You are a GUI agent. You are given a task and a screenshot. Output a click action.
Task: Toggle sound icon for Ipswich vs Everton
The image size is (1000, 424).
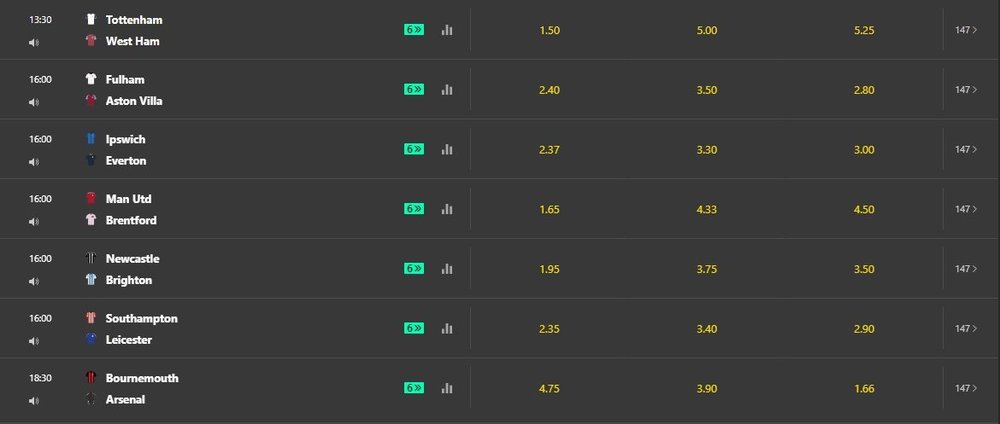[x=34, y=162]
